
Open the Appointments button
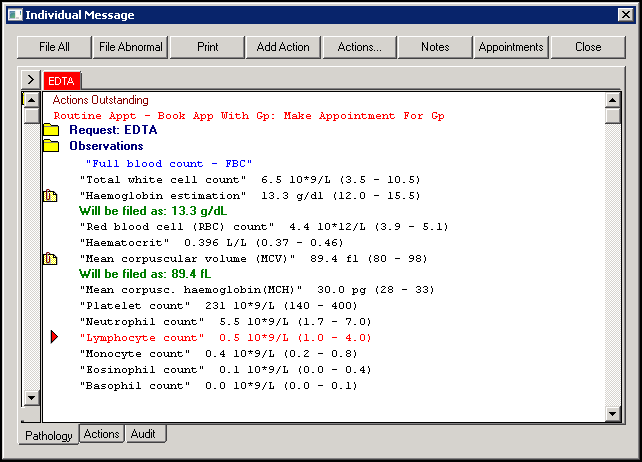pyautogui.click(x=511, y=47)
